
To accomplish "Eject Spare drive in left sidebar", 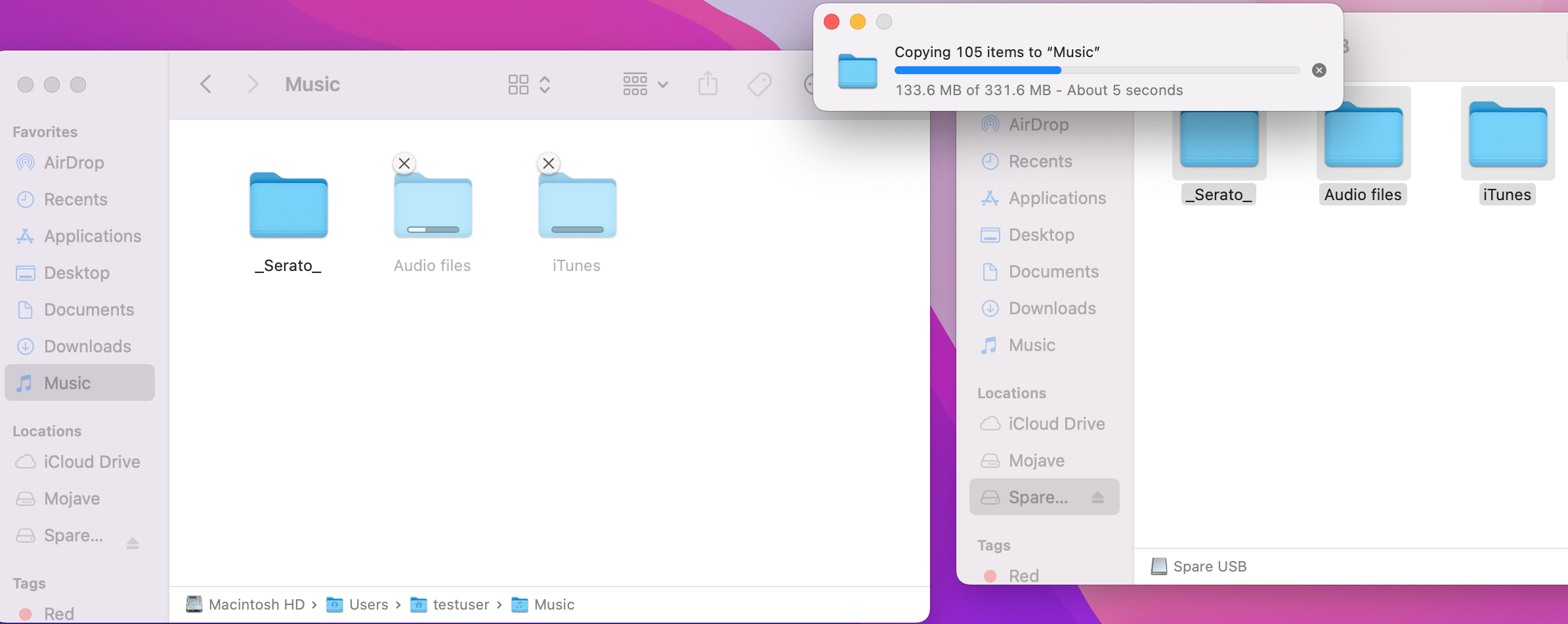I will click(133, 543).
